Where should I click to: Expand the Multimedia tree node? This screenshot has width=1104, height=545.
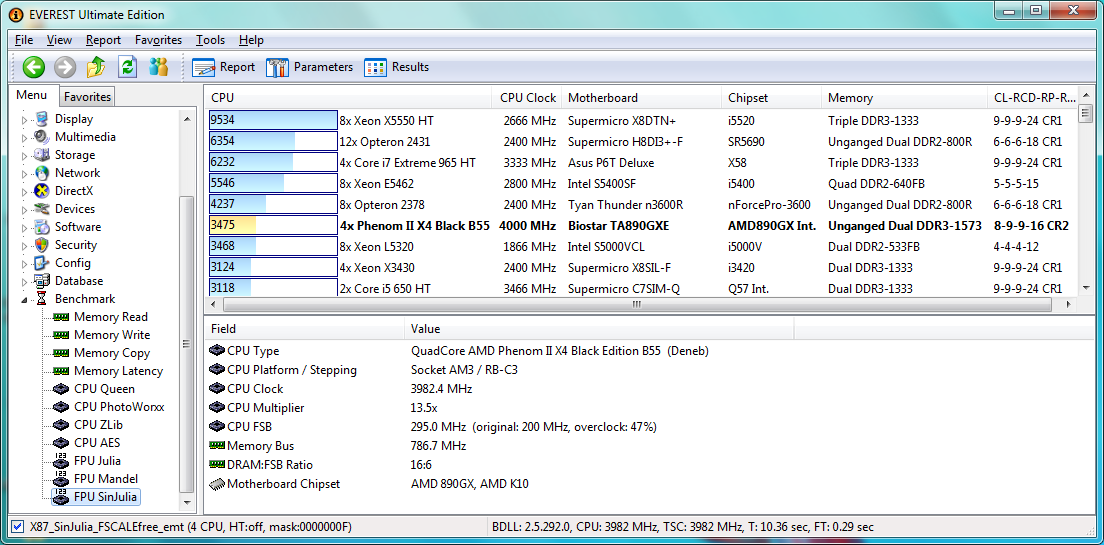click(x=25, y=137)
